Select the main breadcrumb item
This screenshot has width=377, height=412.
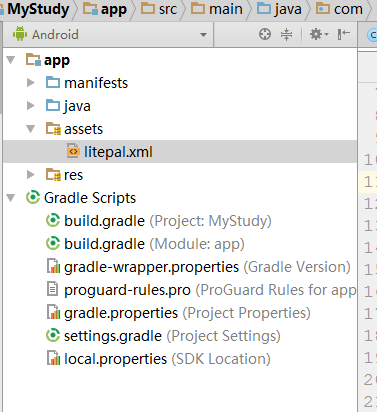pyautogui.click(x=216, y=9)
